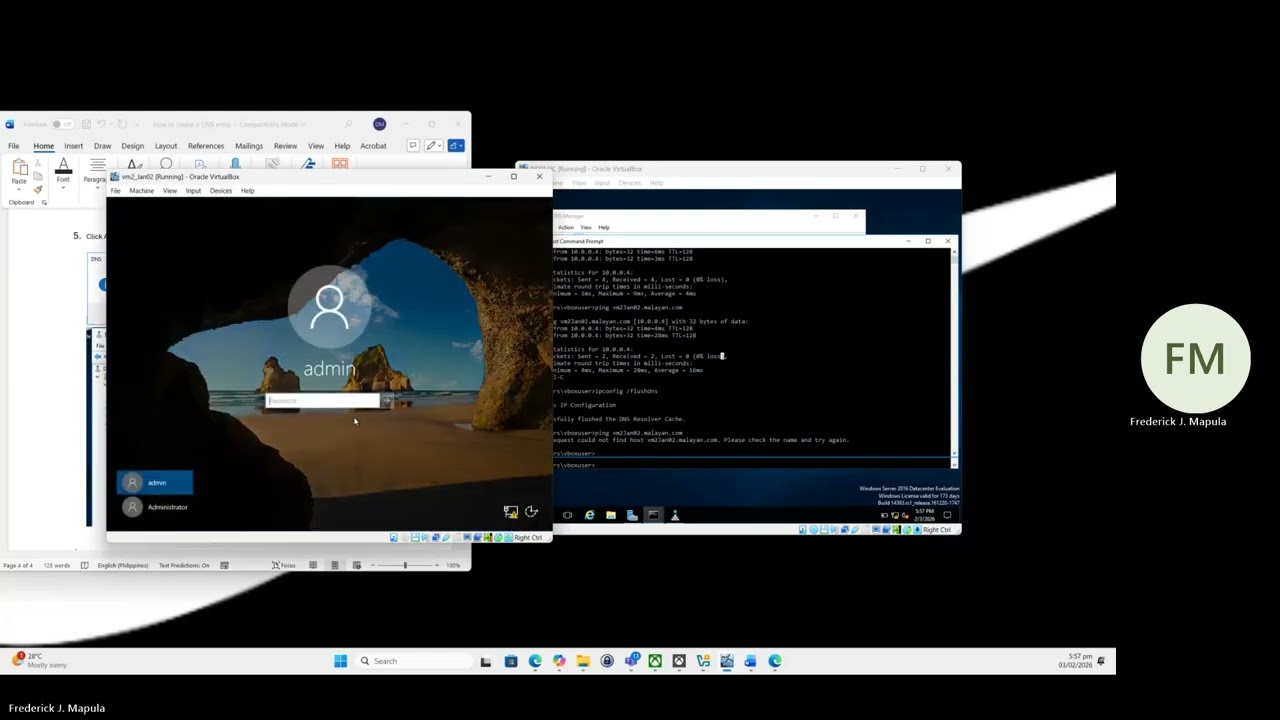Select the admin user on login screen

pos(155,483)
